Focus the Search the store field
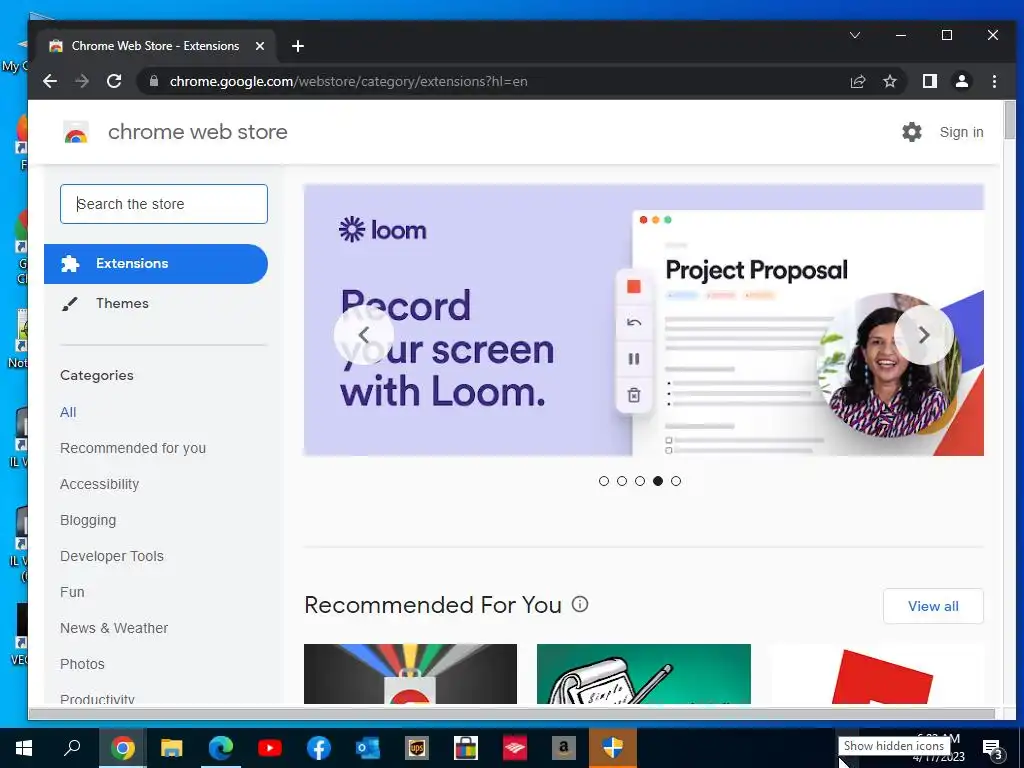 (164, 204)
